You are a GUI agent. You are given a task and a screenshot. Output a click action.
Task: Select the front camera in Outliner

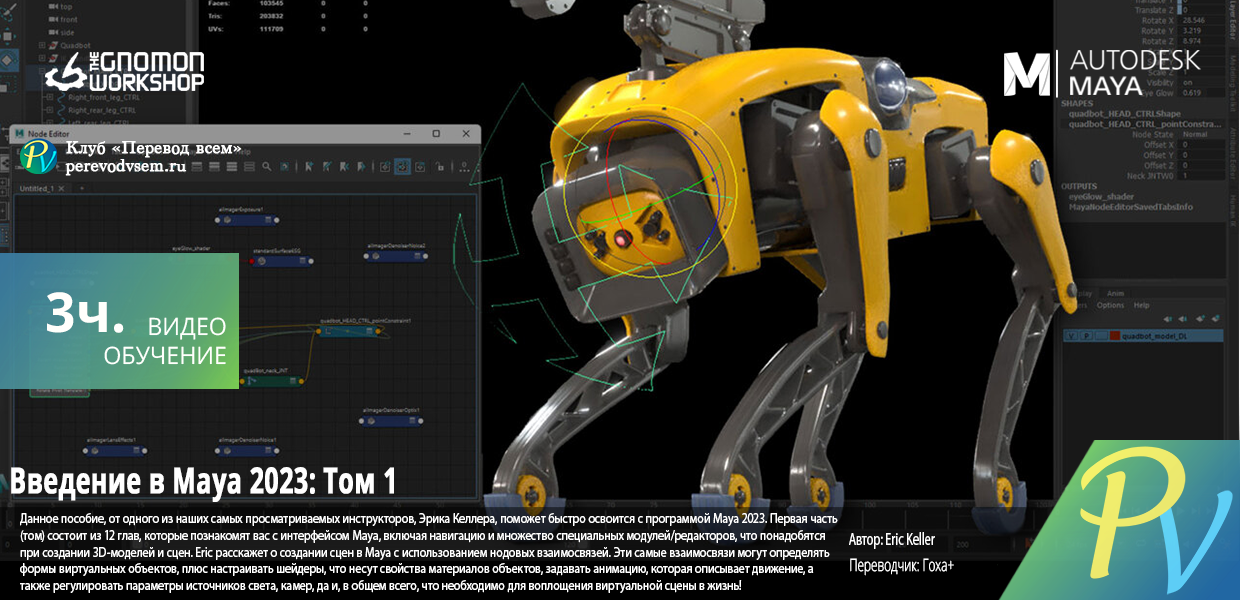click(x=68, y=19)
